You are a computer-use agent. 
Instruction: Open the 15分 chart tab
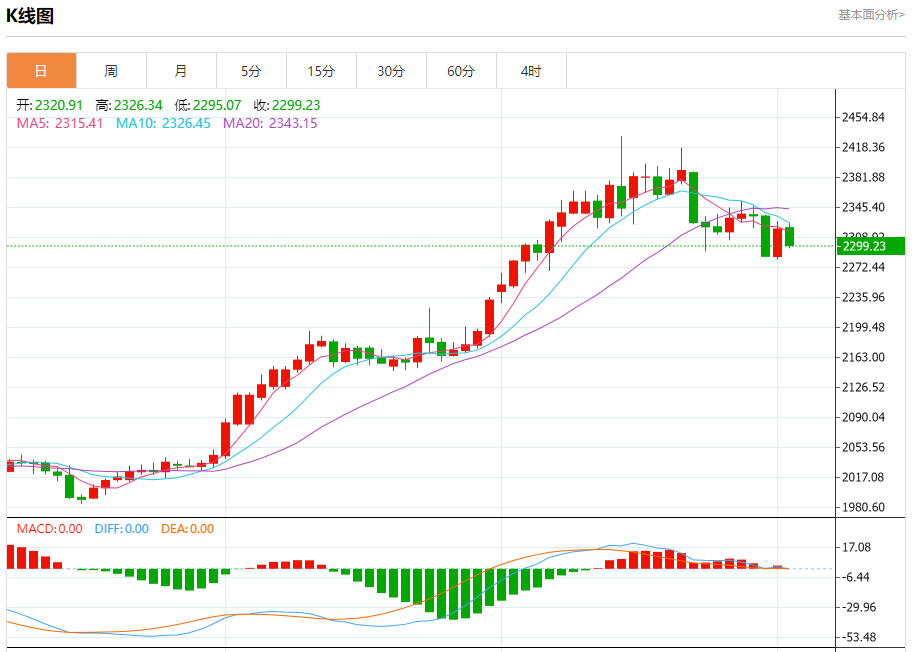point(322,71)
